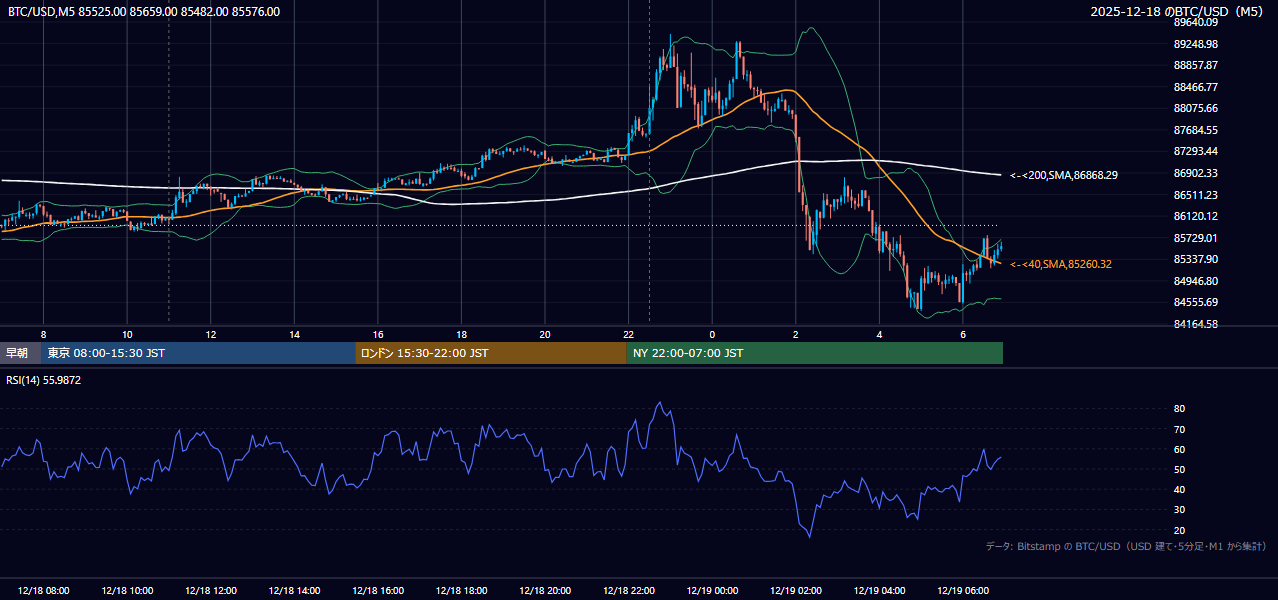1278x600 pixels.
Task: Click RSI axis level 80
Action: (x=1179, y=409)
